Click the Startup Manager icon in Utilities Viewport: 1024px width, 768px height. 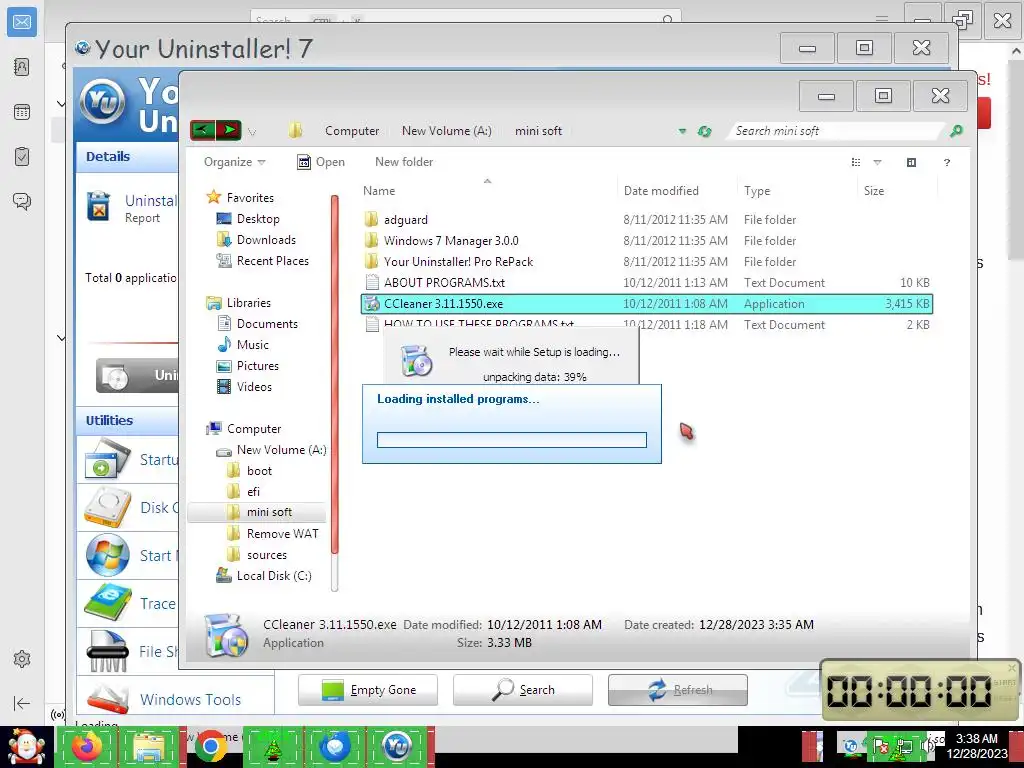pyautogui.click(x=108, y=459)
